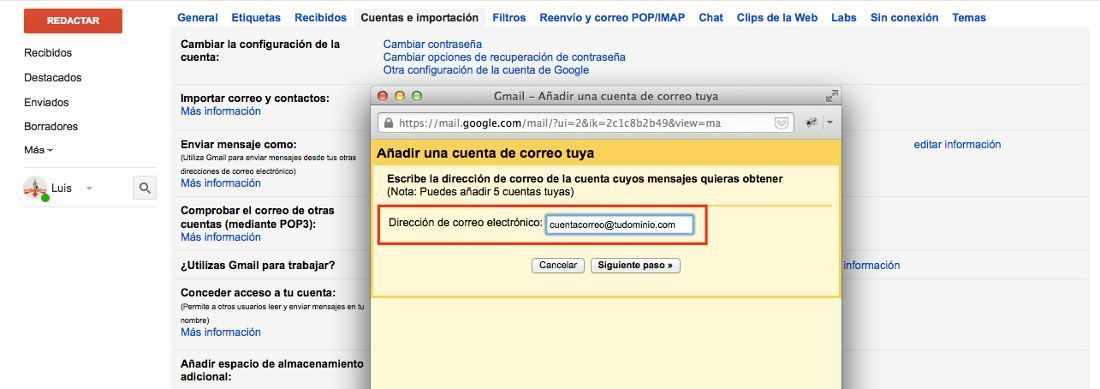
Task: Click the fullscreen arrows icon in popup title bar
Action: 831,96
